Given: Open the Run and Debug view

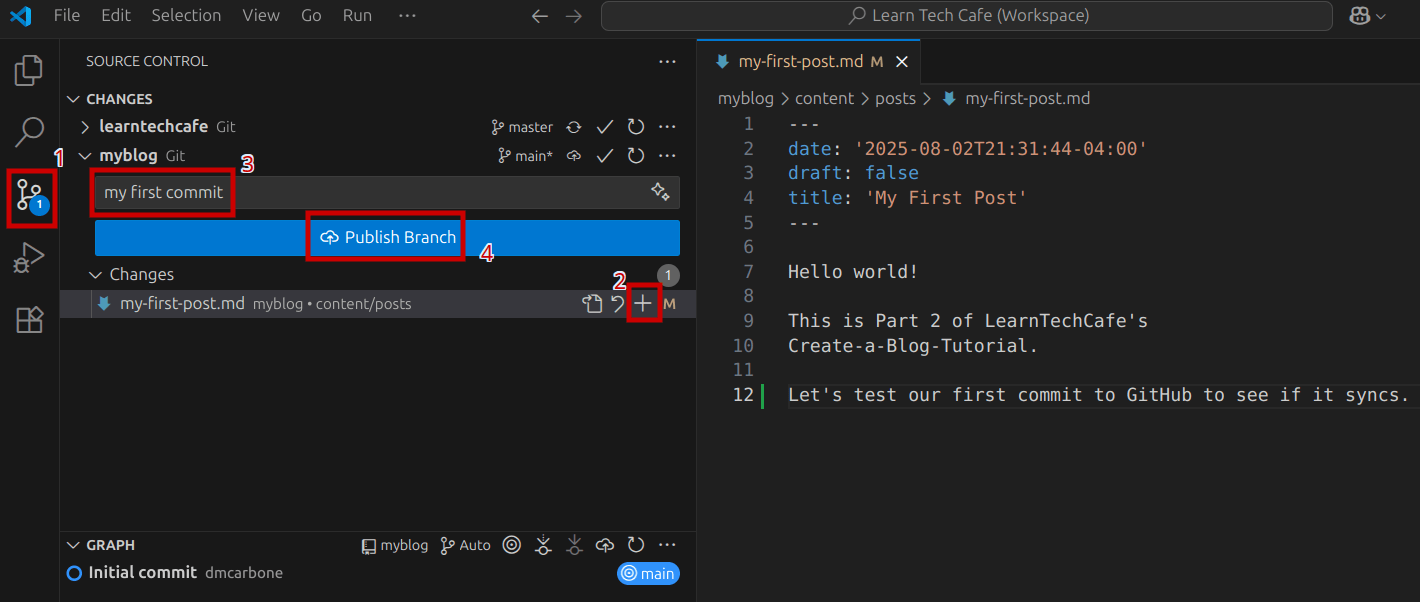Looking at the screenshot, I should [29, 258].
